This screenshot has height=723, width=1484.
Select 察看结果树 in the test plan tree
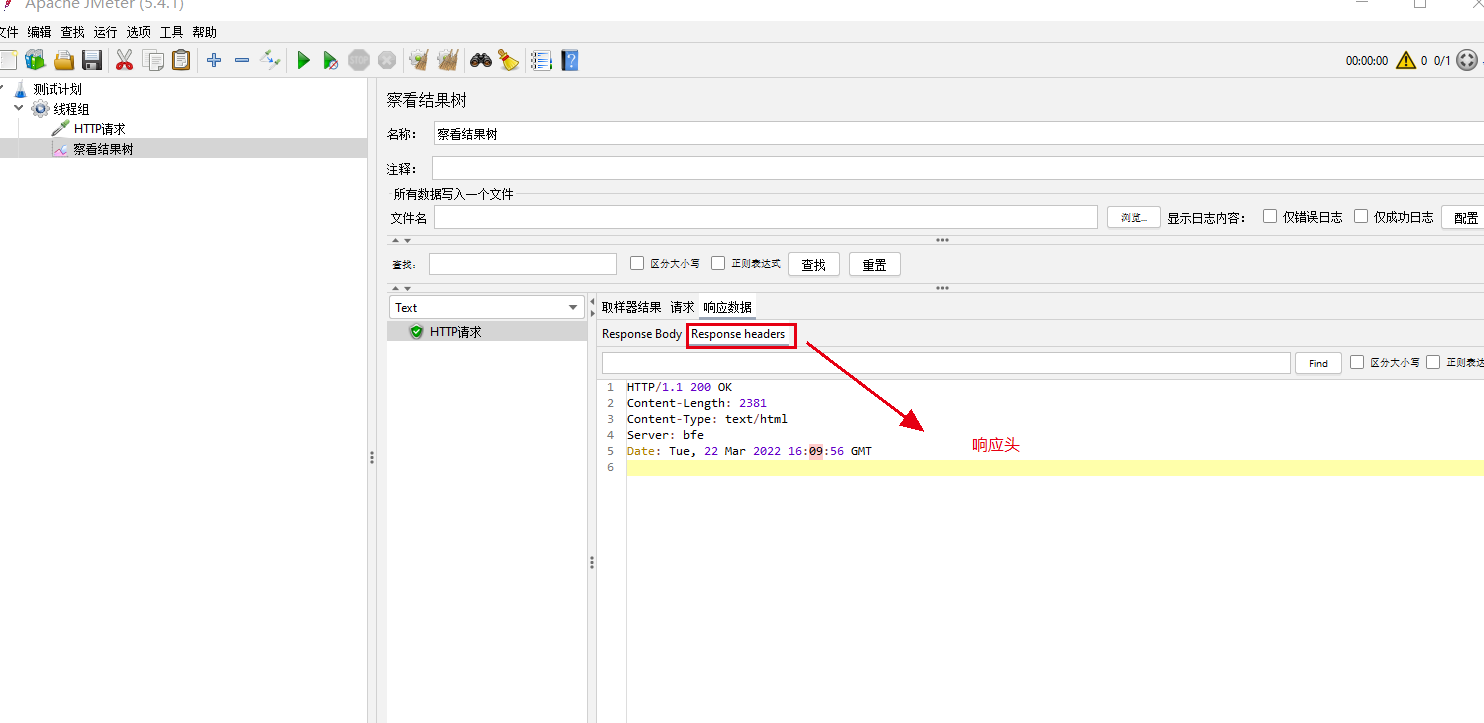(x=103, y=149)
